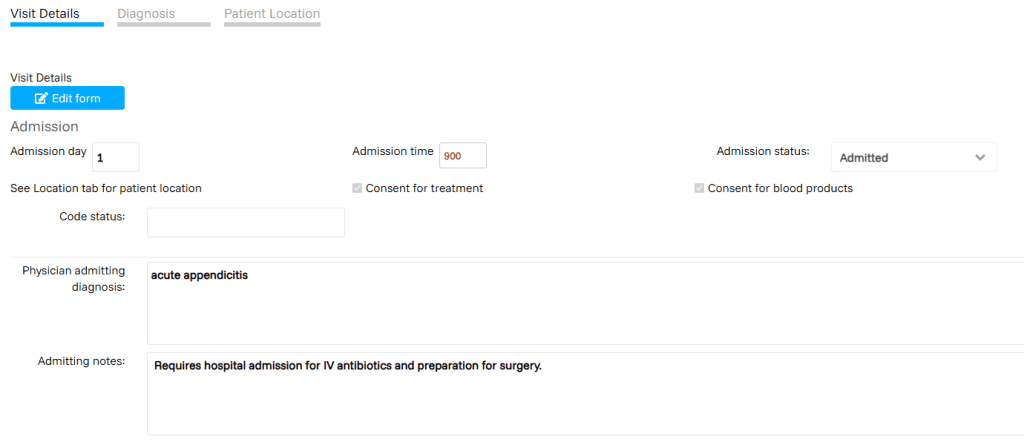The width and height of the screenshot is (1024, 442).
Task: Click into the Admission day field
Action: [116, 157]
